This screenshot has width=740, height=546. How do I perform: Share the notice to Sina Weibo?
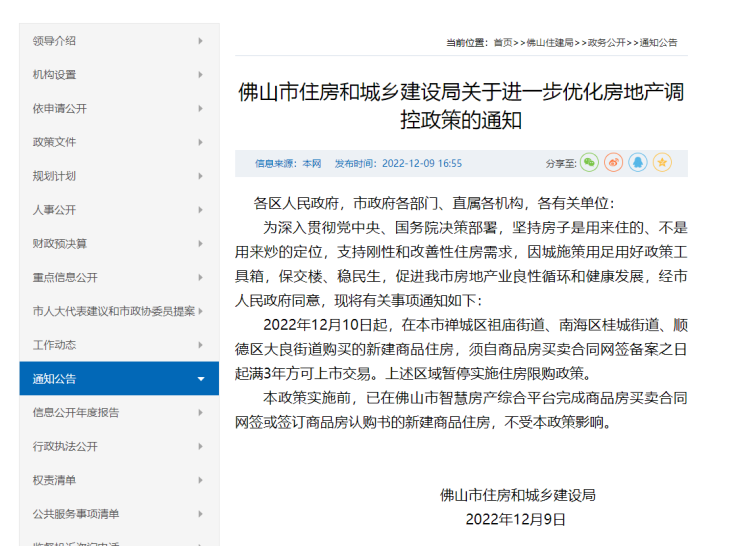pos(614,162)
